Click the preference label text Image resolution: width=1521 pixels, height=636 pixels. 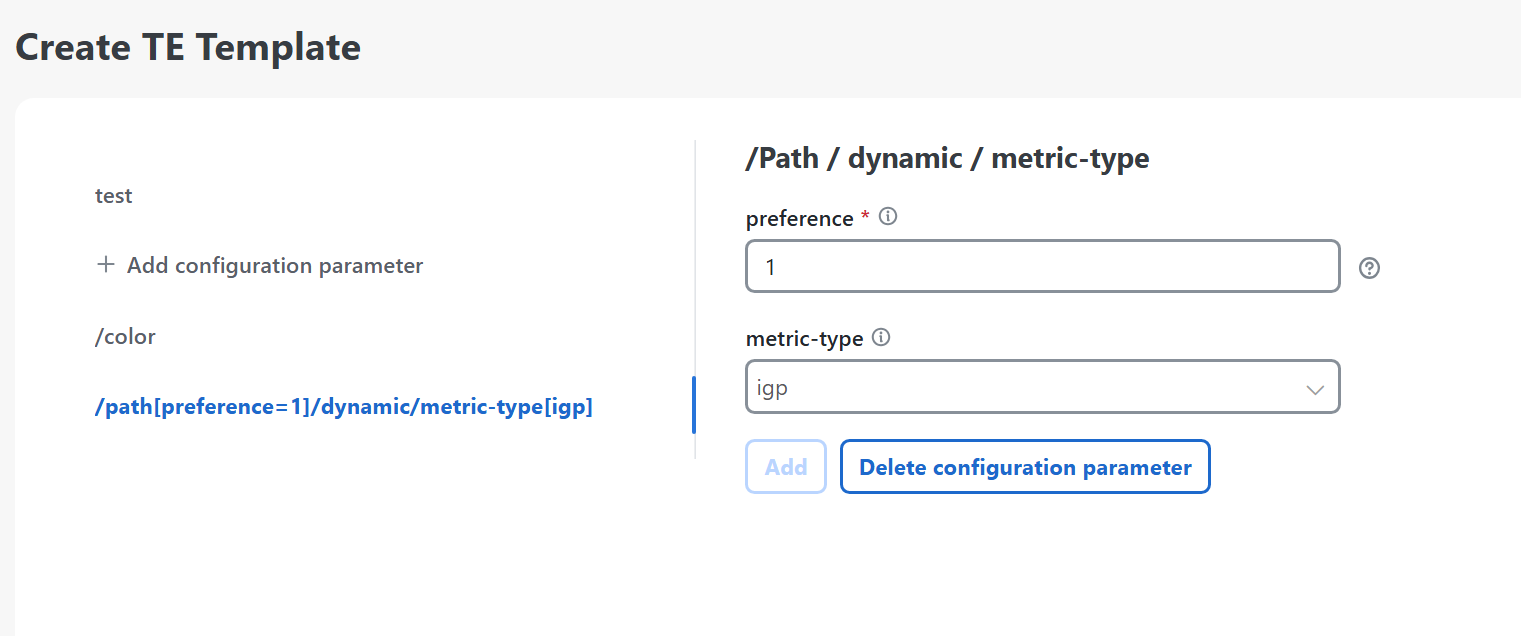click(x=799, y=218)
